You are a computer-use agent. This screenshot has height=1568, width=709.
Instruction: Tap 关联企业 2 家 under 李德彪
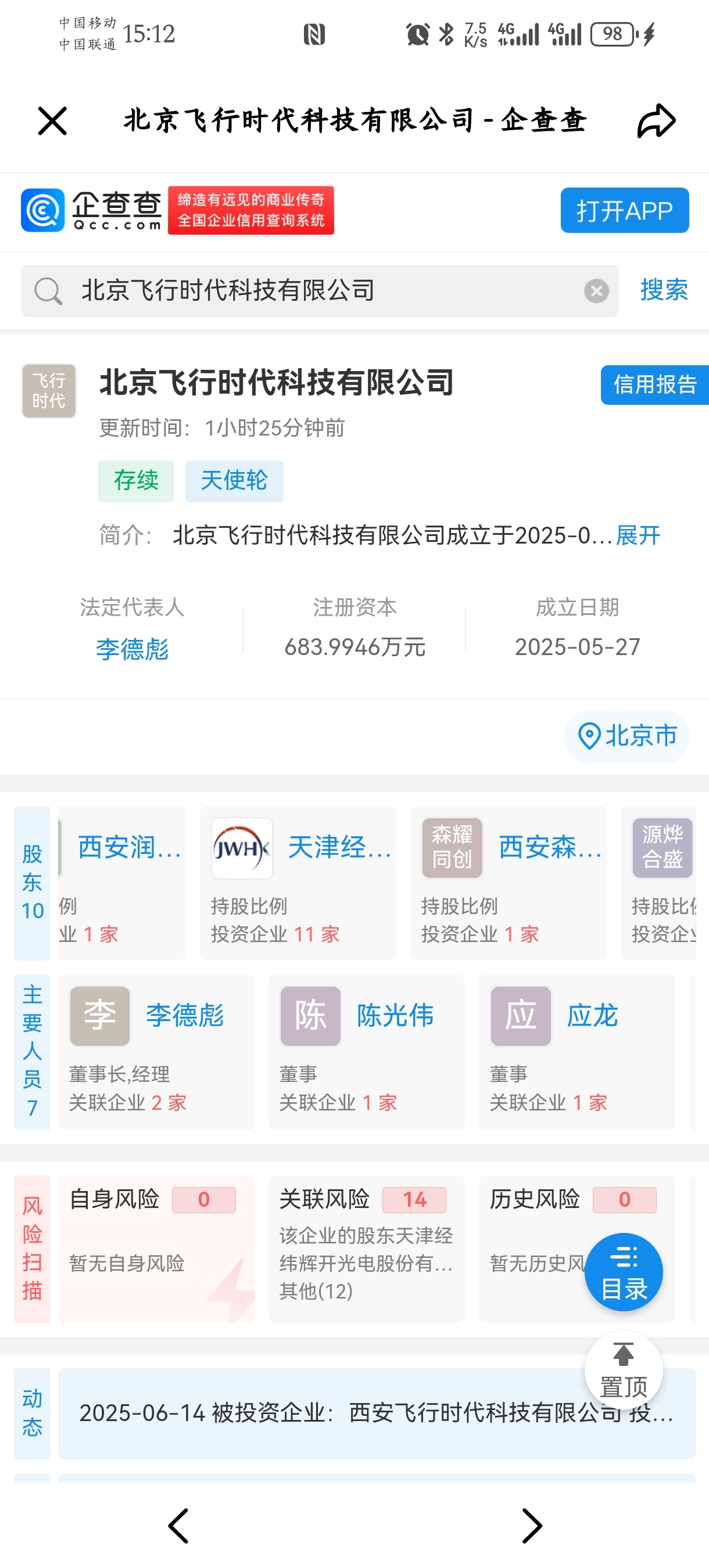[128, 1102]
